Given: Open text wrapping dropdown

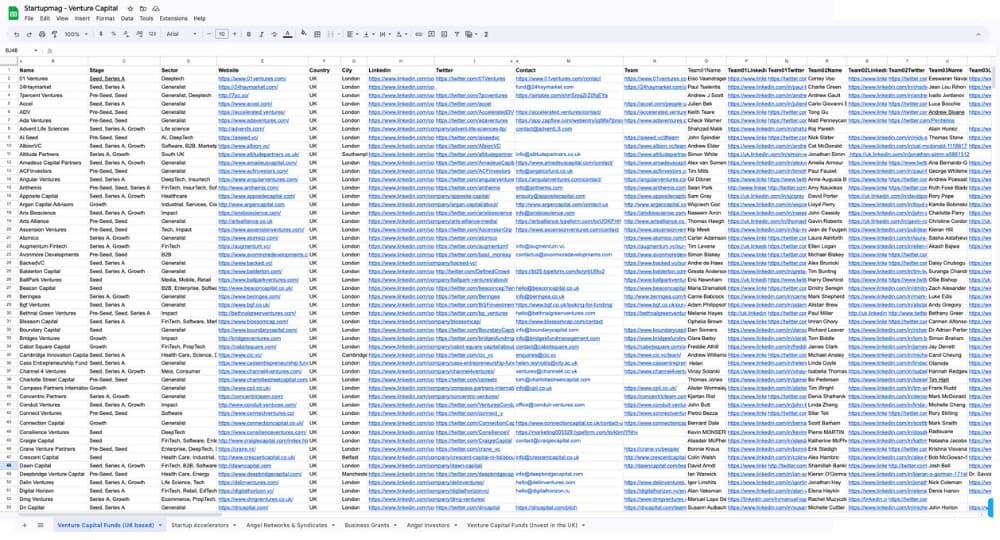Looking at the screenshot, I should click(x=383, y=34).
